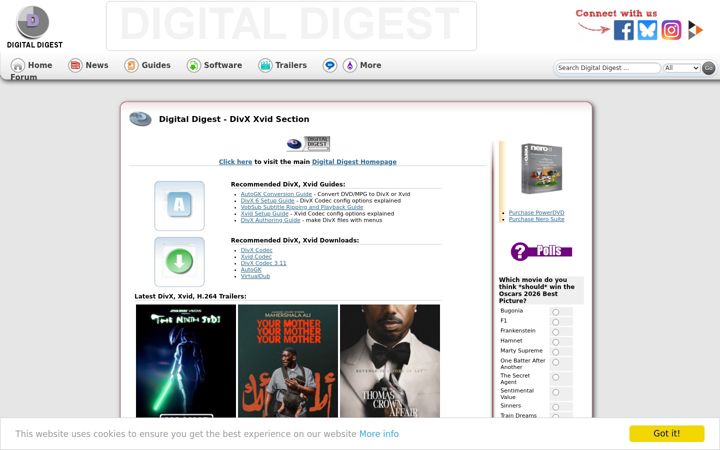Click the round Go search button

coord(709,68)
